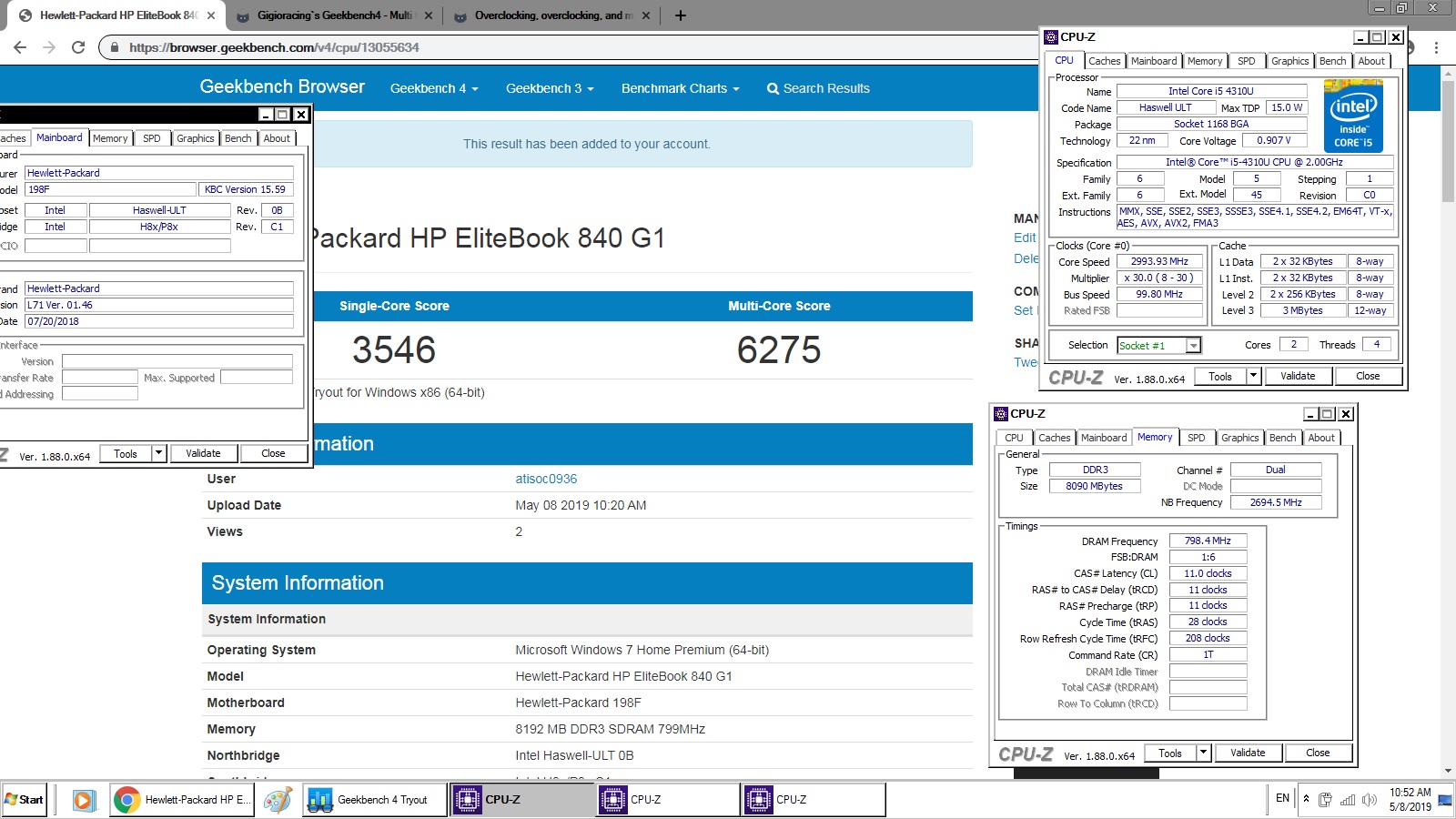
Task: Click Validate in Memory CPU-Z window
Action: tap(1248, 753)
